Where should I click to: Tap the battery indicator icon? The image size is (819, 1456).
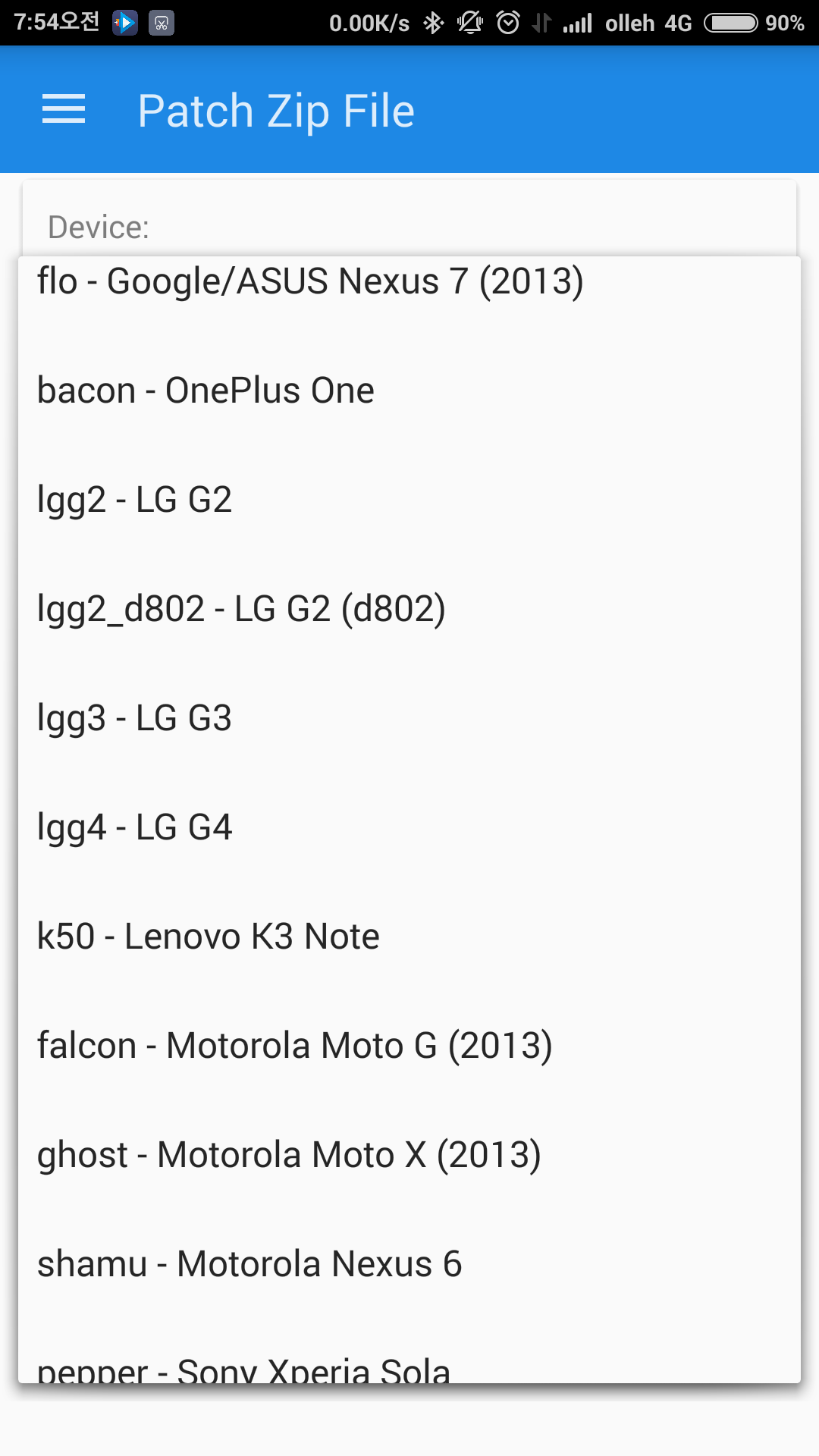tap(730, 23)
